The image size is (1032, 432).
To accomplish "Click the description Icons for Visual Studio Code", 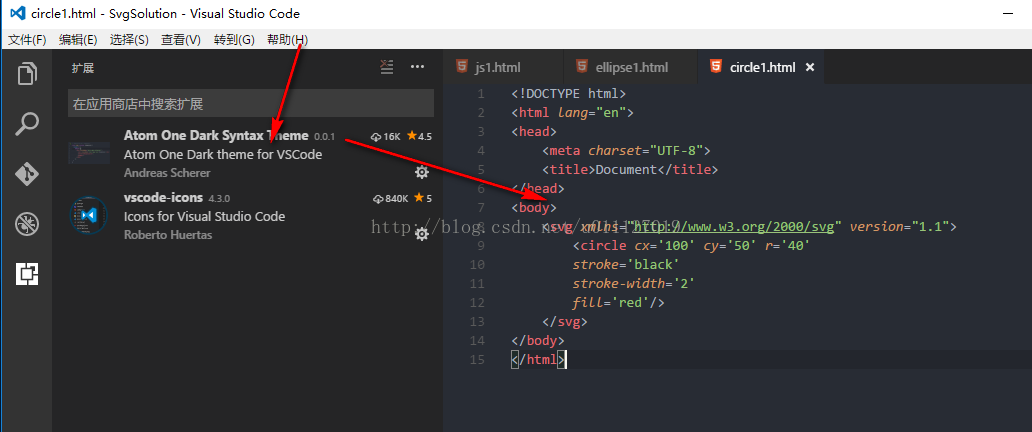I will 205,216.
